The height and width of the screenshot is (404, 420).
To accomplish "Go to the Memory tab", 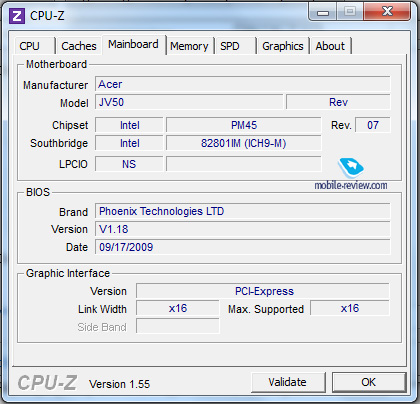I will (x=189, y=46).
